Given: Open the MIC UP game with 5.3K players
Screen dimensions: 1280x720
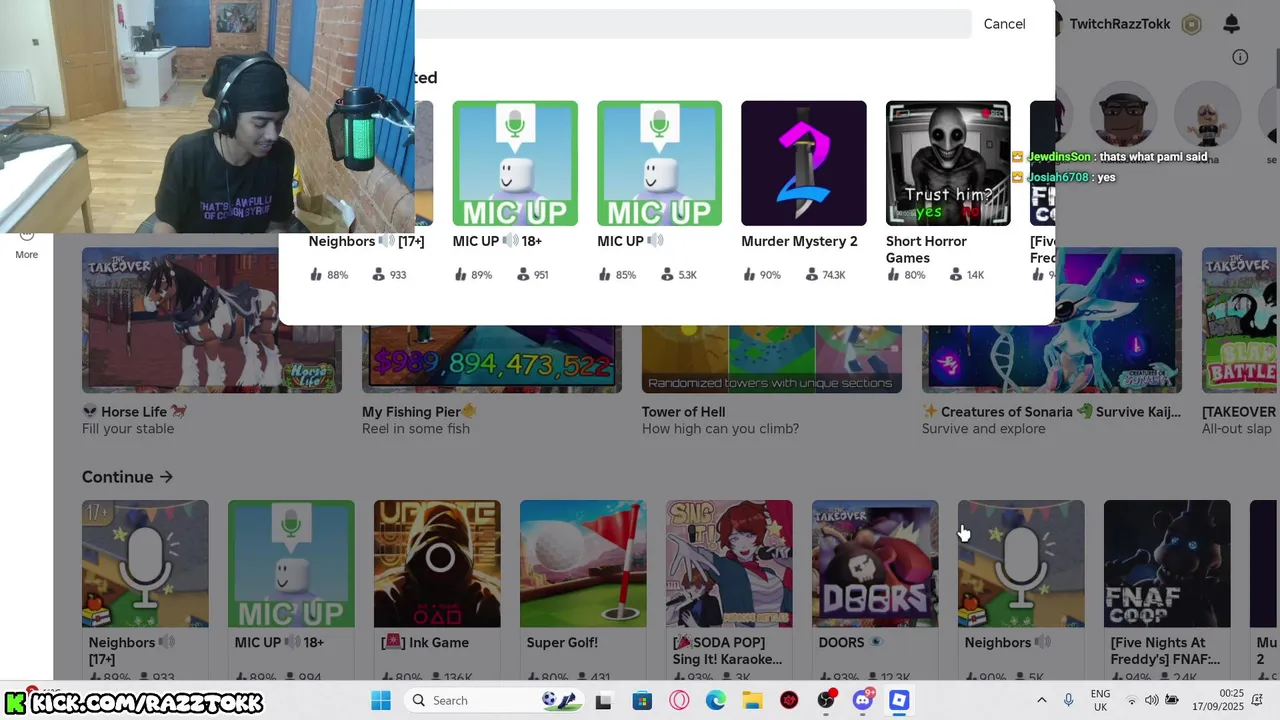Looking at the screenshot, I should tap(659, 163).
